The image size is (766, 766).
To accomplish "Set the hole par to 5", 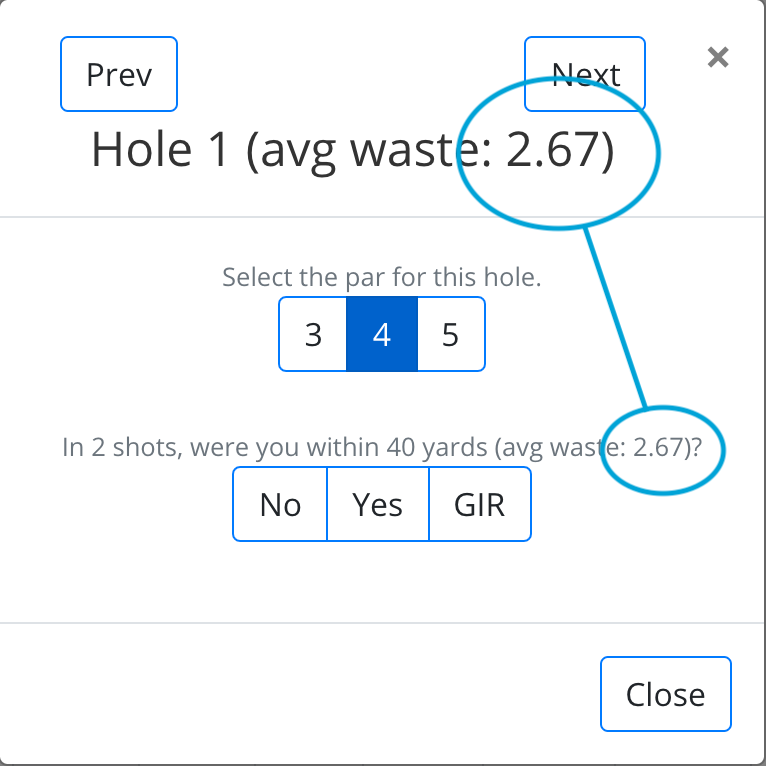I will pos(450,334).
